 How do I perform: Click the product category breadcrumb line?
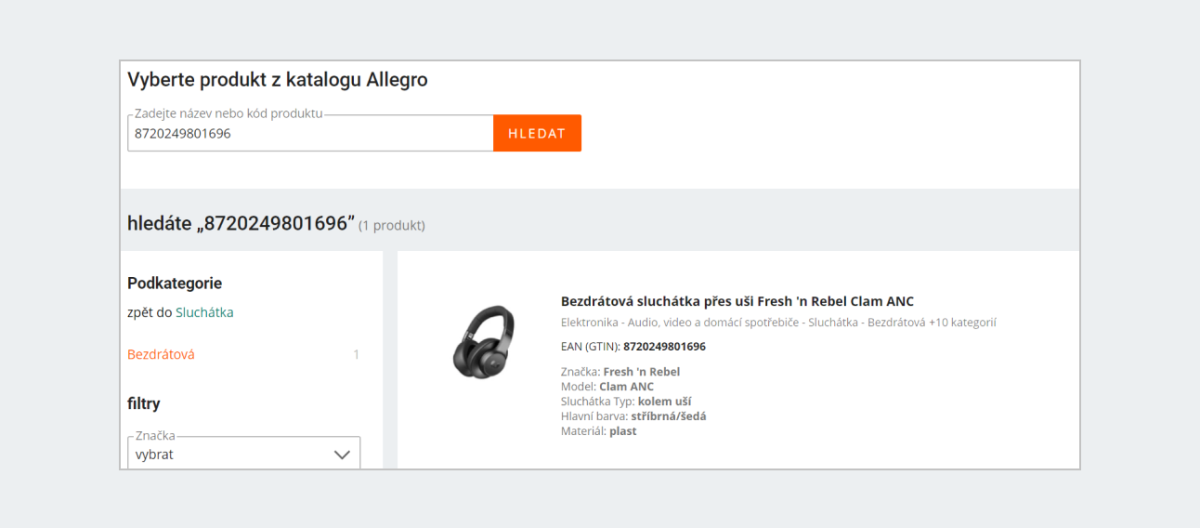740,322
